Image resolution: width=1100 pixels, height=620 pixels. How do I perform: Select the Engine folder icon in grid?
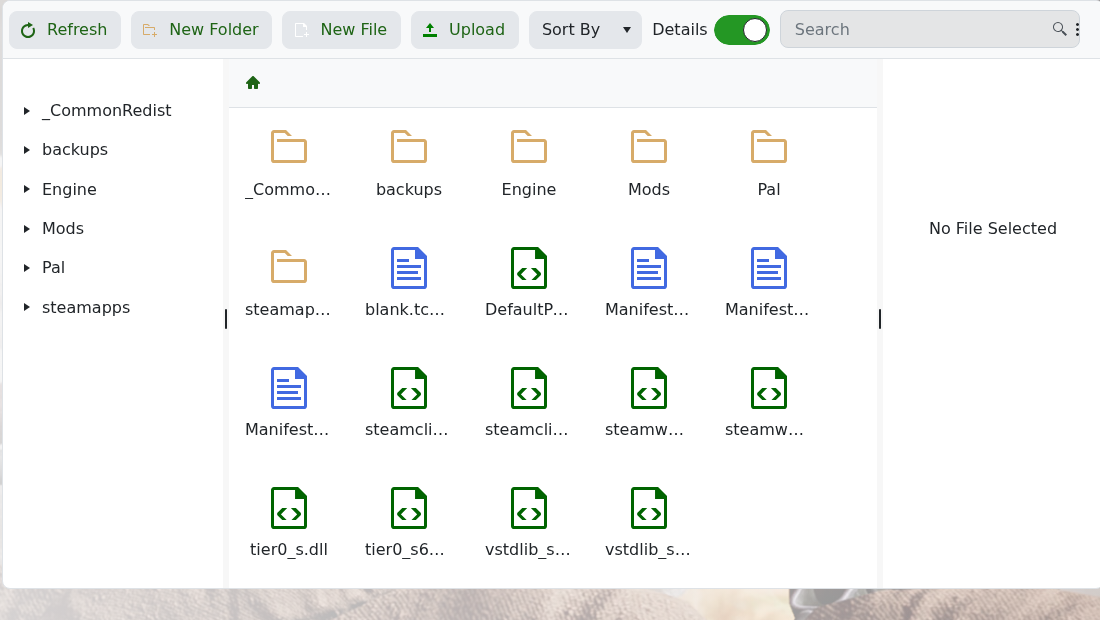click(529, 147)
